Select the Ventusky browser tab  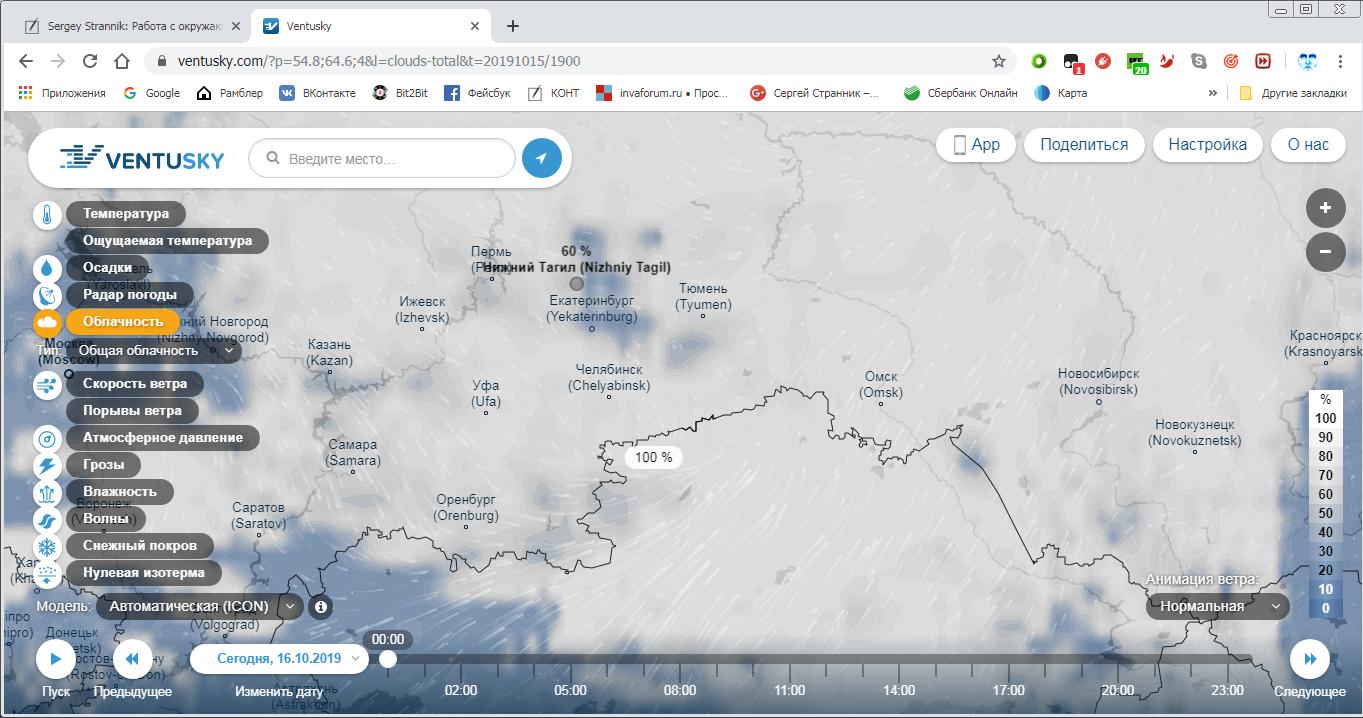point(370,26)
